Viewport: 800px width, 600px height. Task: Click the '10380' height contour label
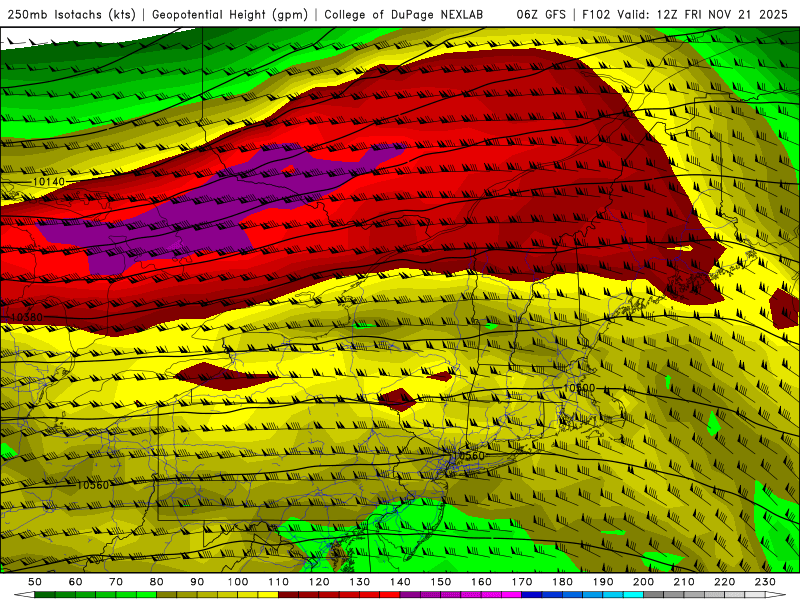tap(27, 317)
